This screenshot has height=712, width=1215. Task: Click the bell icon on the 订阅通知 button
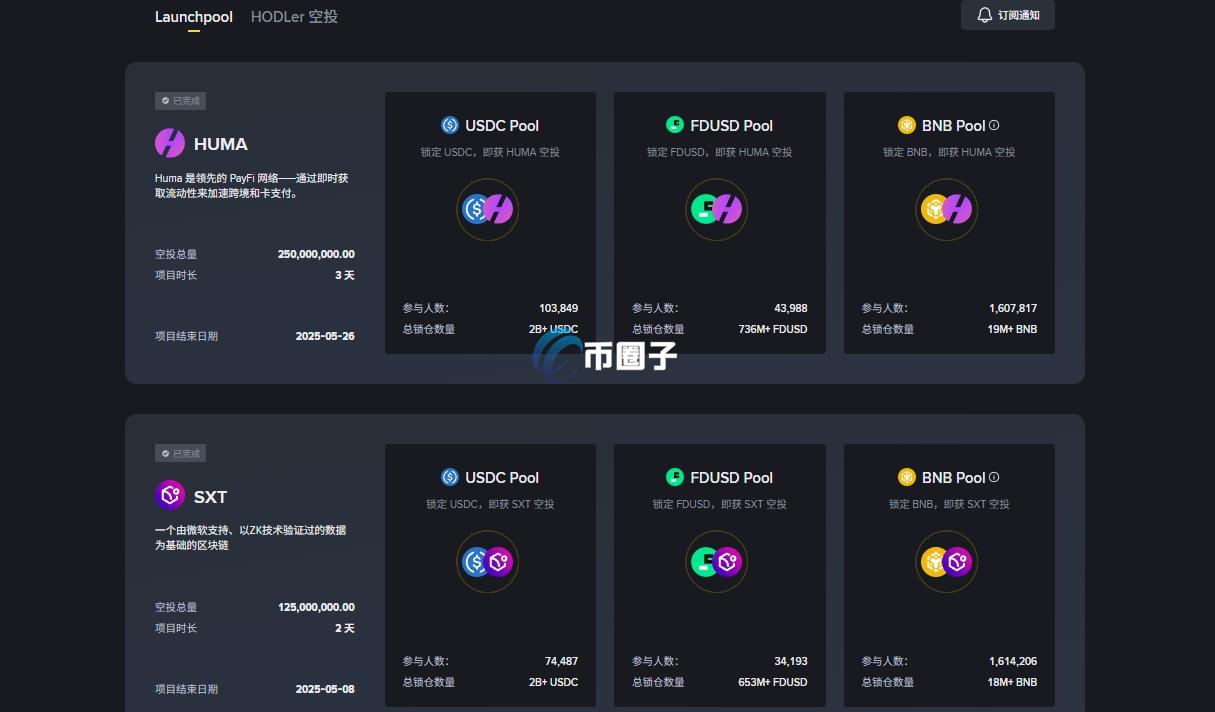pos(982,15)
